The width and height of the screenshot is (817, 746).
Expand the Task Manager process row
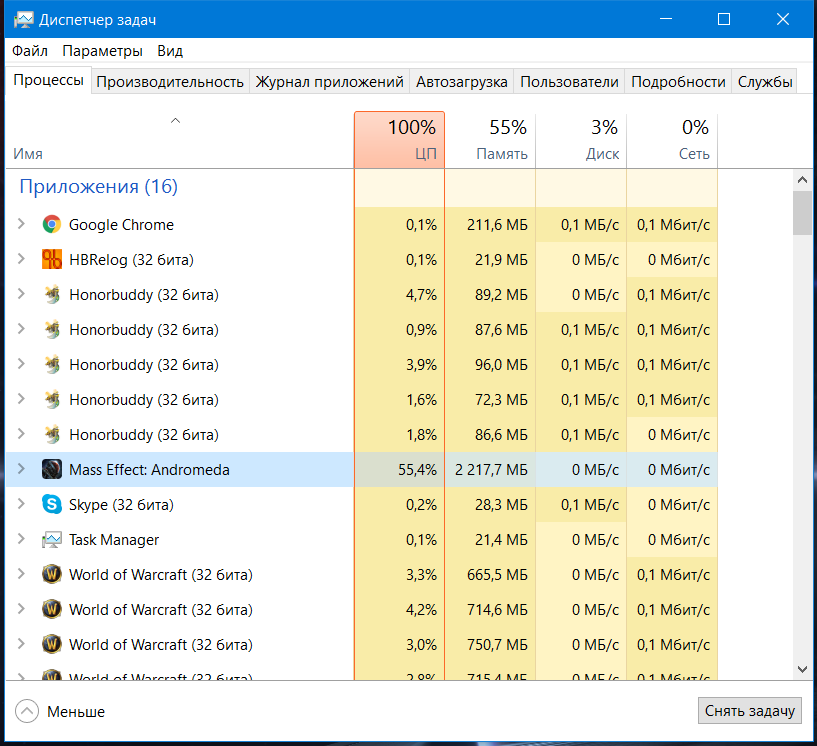(x=21, y=539)
